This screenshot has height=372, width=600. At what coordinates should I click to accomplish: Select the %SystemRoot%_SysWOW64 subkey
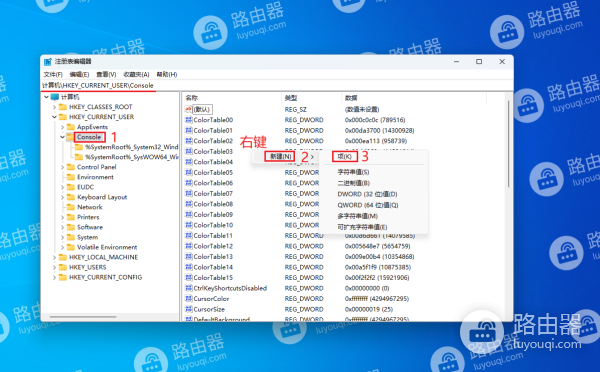coord(131,157)
